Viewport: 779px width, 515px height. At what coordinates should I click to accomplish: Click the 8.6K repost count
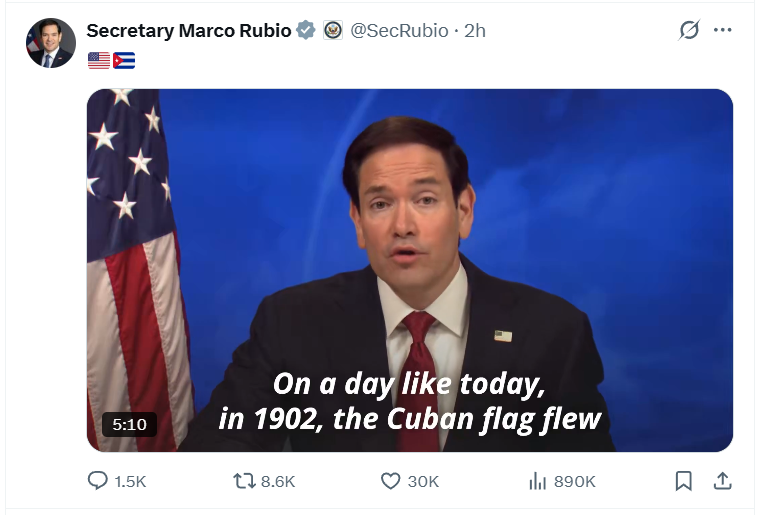pyautogui.click(x=278, y=481)
